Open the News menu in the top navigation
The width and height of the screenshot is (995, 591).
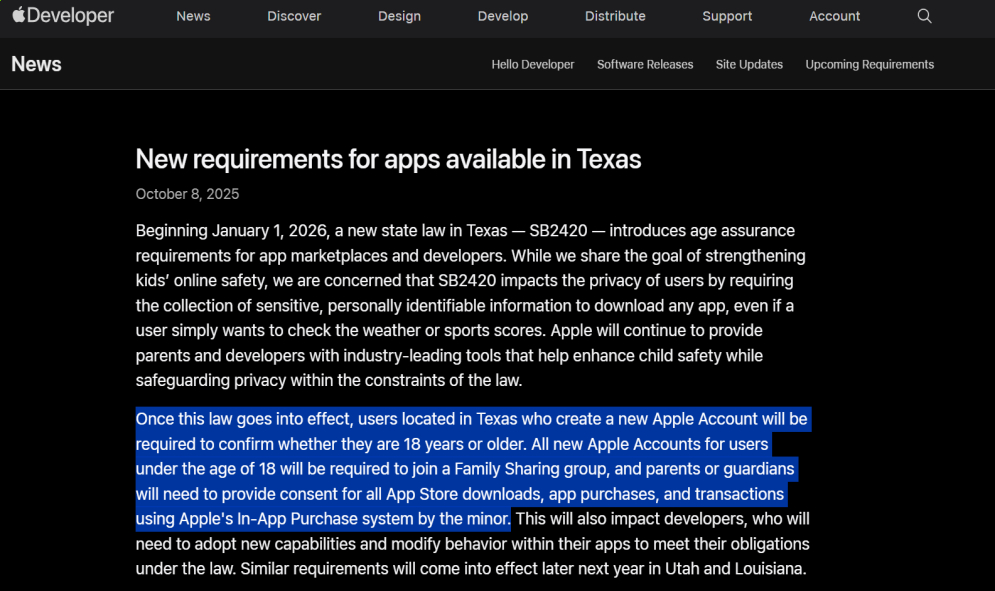[193, 16]
